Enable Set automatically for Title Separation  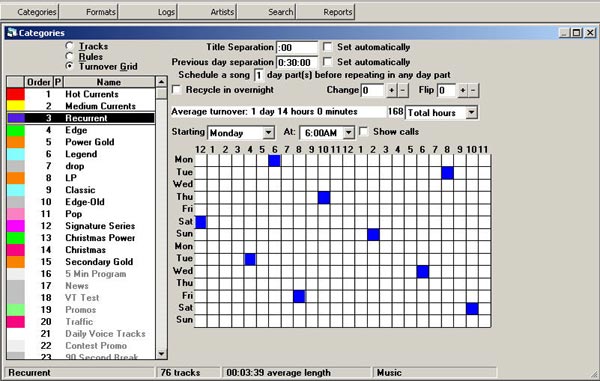[328, 47]
